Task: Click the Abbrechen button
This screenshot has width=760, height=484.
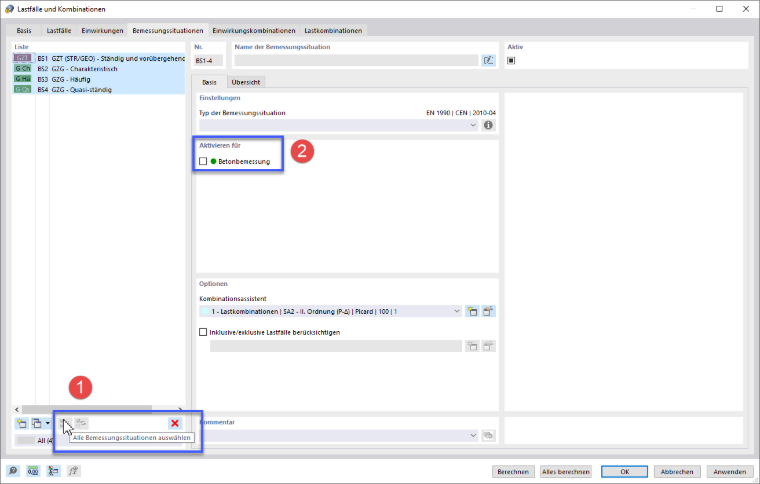Action: (677, 471)
